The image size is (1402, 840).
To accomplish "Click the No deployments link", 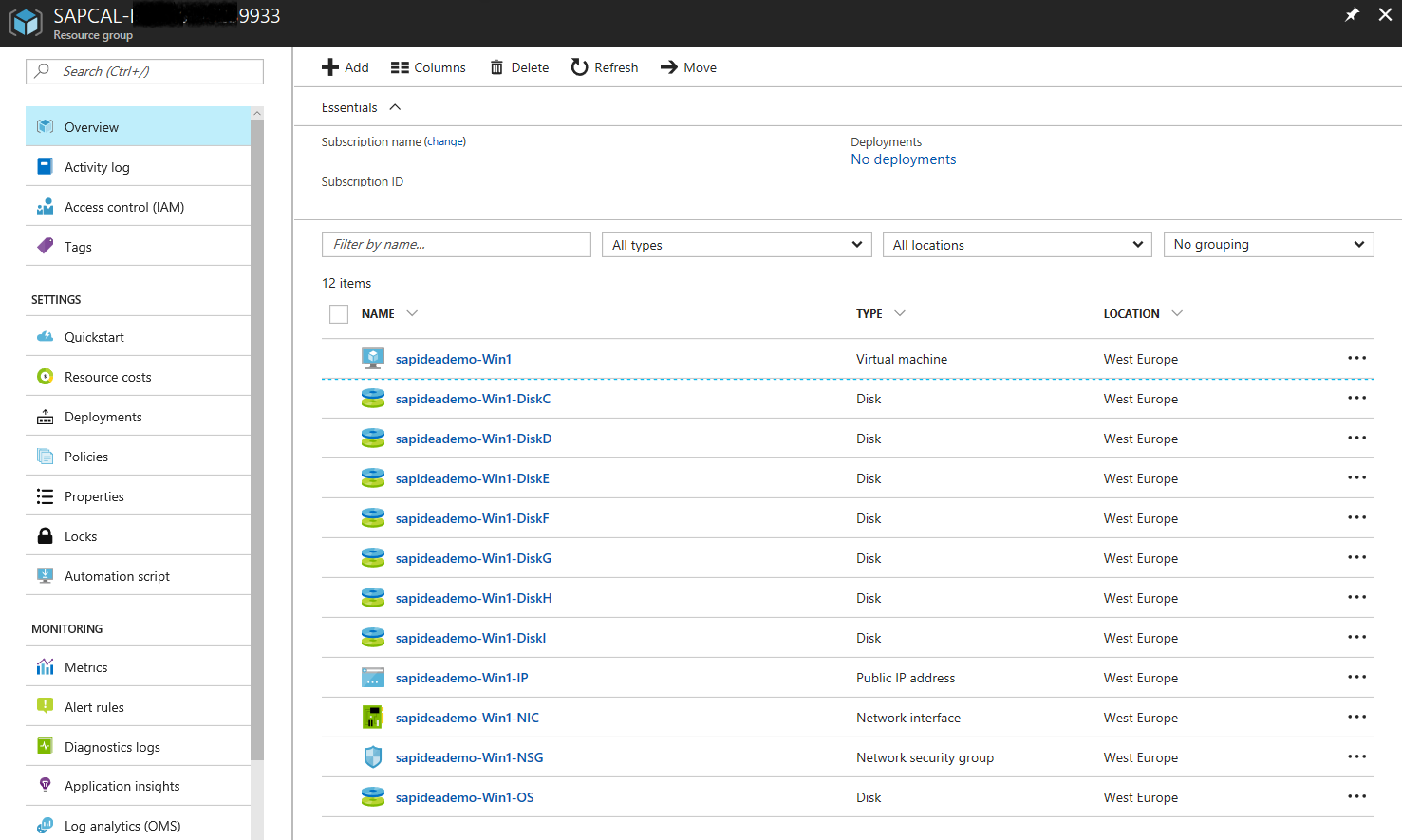I will [904, 159].
